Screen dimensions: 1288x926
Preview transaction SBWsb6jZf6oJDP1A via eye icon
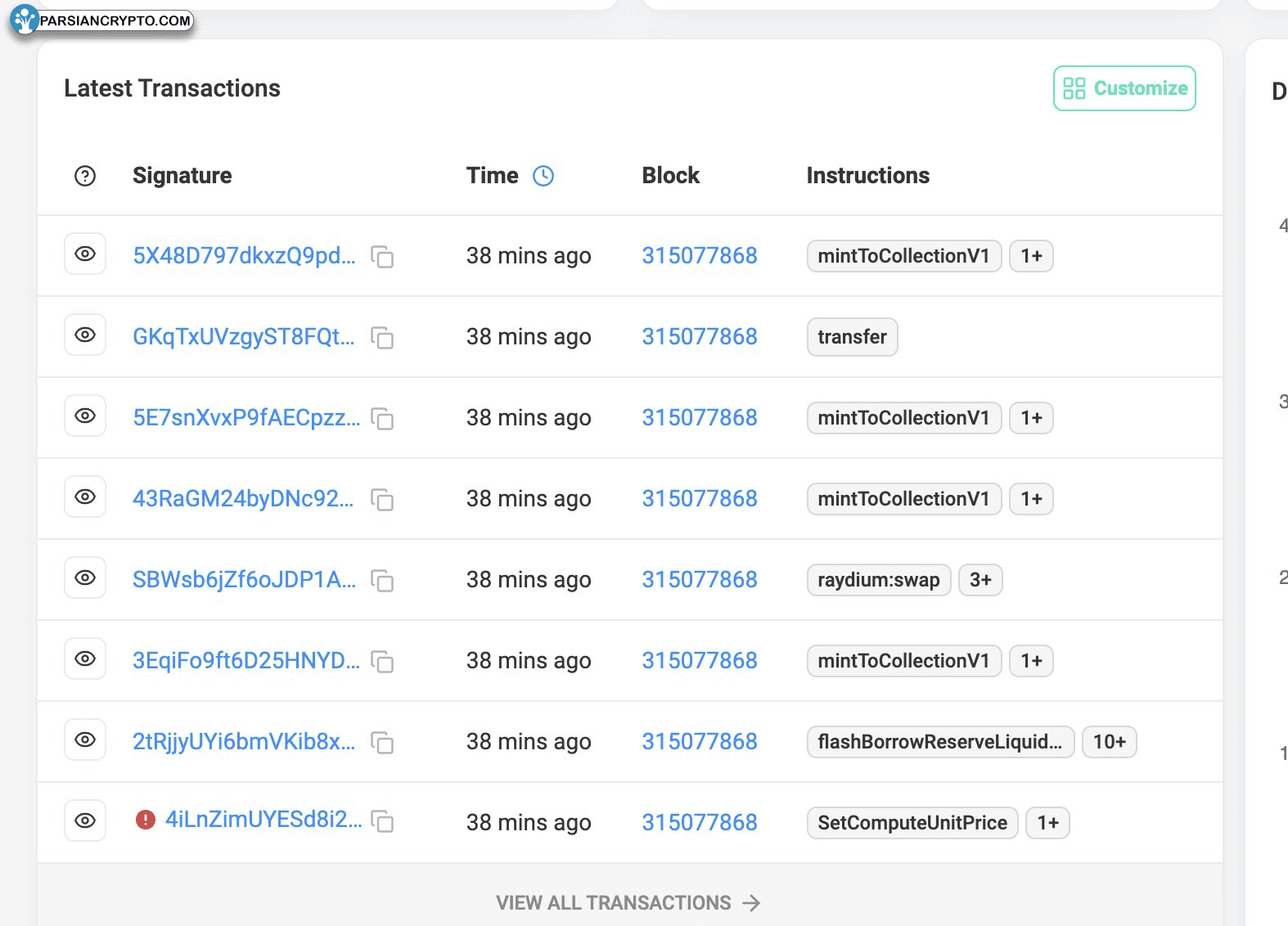pyautogui.click(x=85, y=578)
